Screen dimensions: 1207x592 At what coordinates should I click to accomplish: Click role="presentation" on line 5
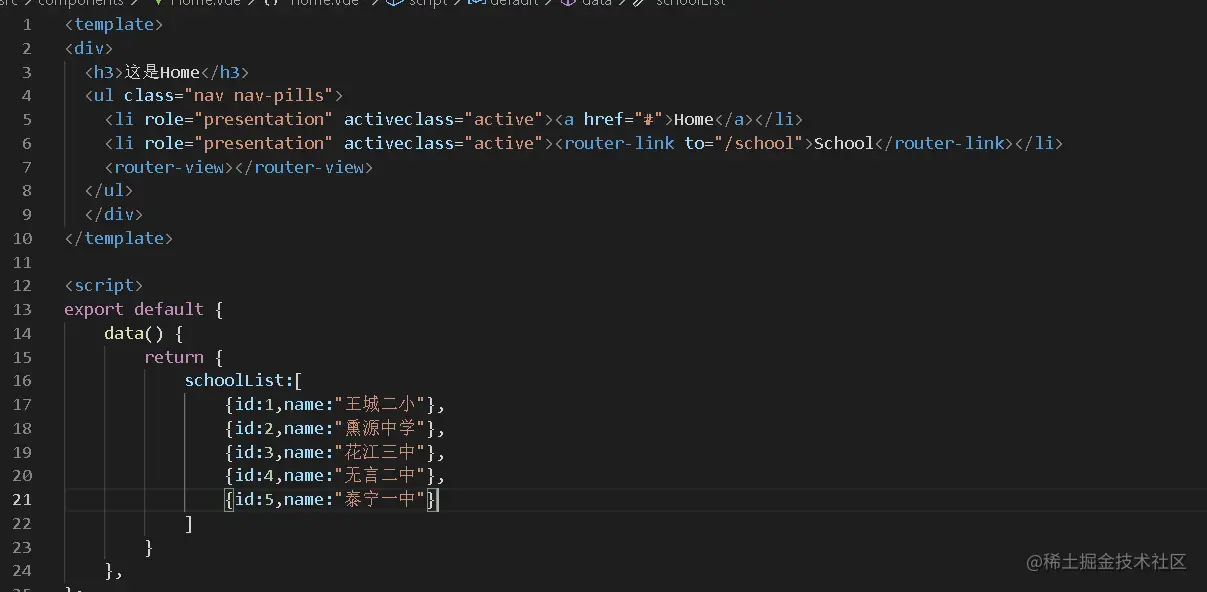coord(239,119)
